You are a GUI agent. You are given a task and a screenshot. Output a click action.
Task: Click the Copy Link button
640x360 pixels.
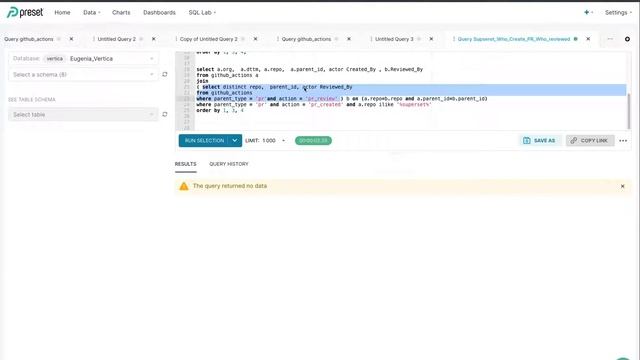[x=589, y=140]
